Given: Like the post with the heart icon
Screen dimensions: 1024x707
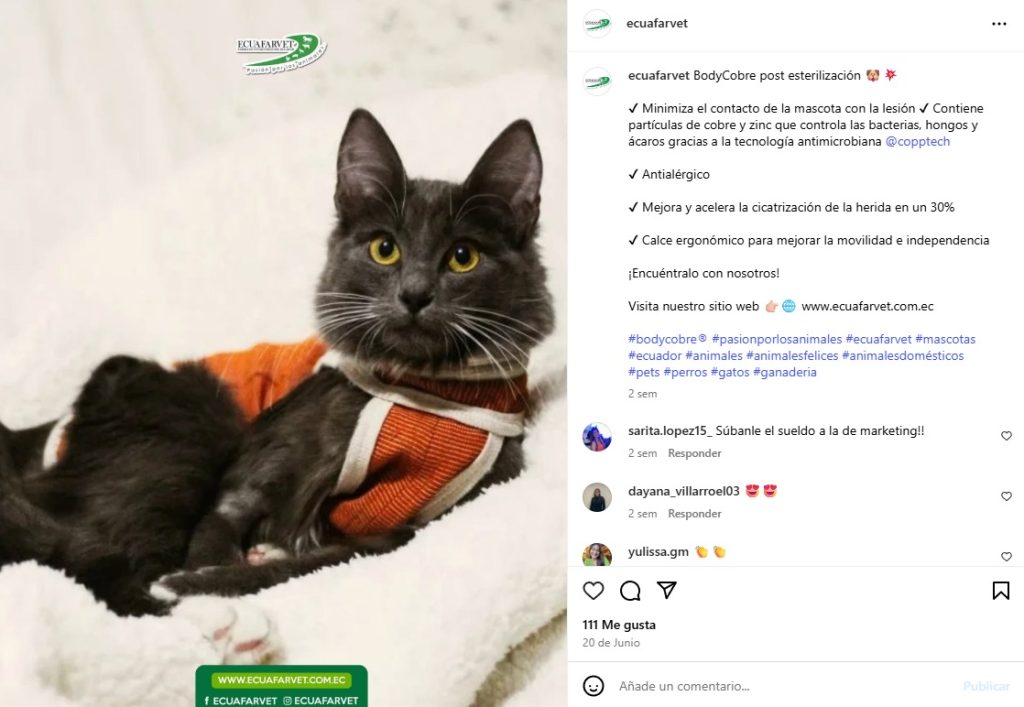Looking at the screenshot, I should [593, 591].
